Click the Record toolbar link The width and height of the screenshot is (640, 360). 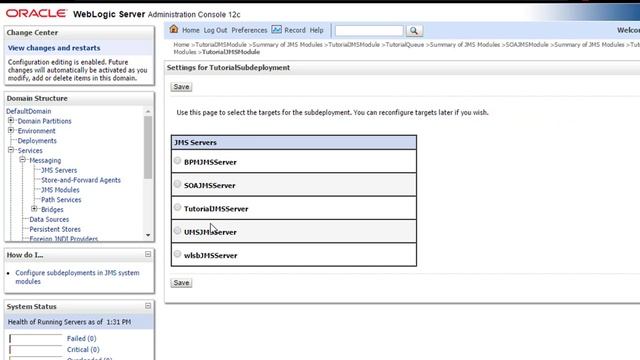pos(295,30)
